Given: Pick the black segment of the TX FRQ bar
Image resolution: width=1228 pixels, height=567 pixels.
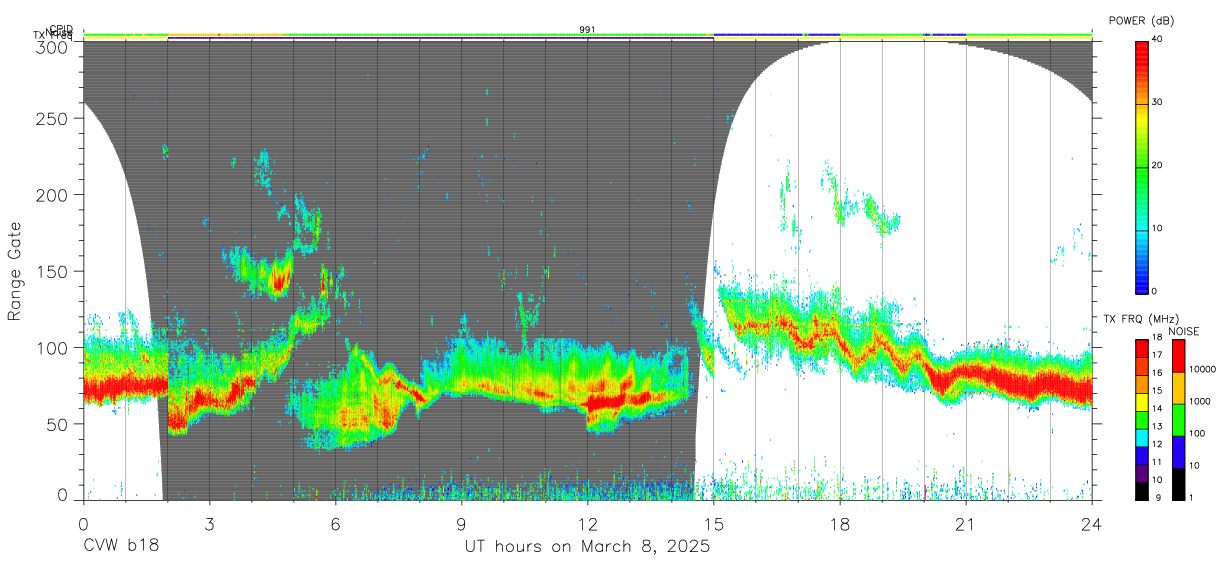Looking at the screenshot, I should [x=1141, y=491].
